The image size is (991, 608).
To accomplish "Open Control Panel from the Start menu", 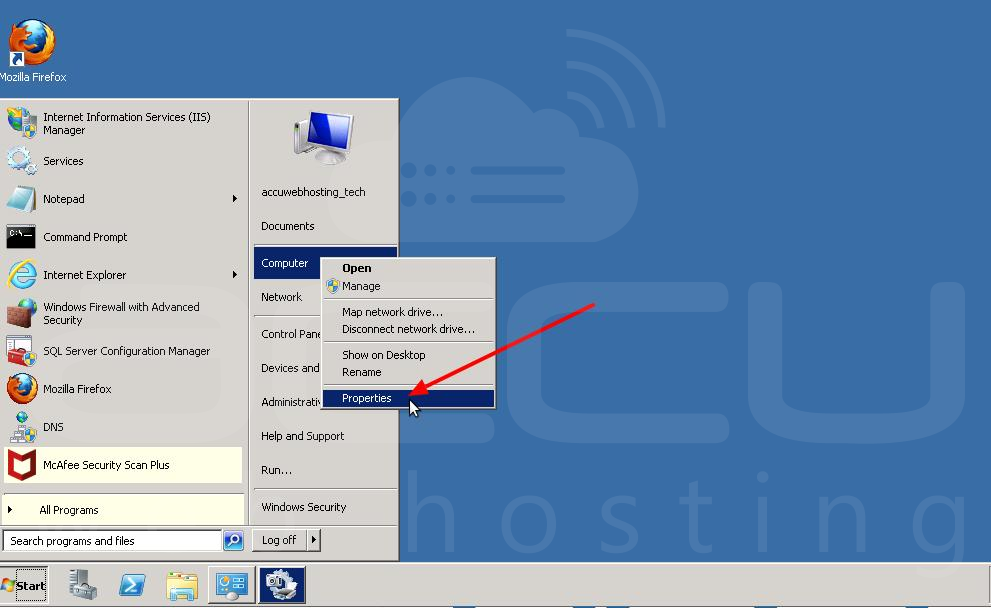I will [x=290, y=334].
